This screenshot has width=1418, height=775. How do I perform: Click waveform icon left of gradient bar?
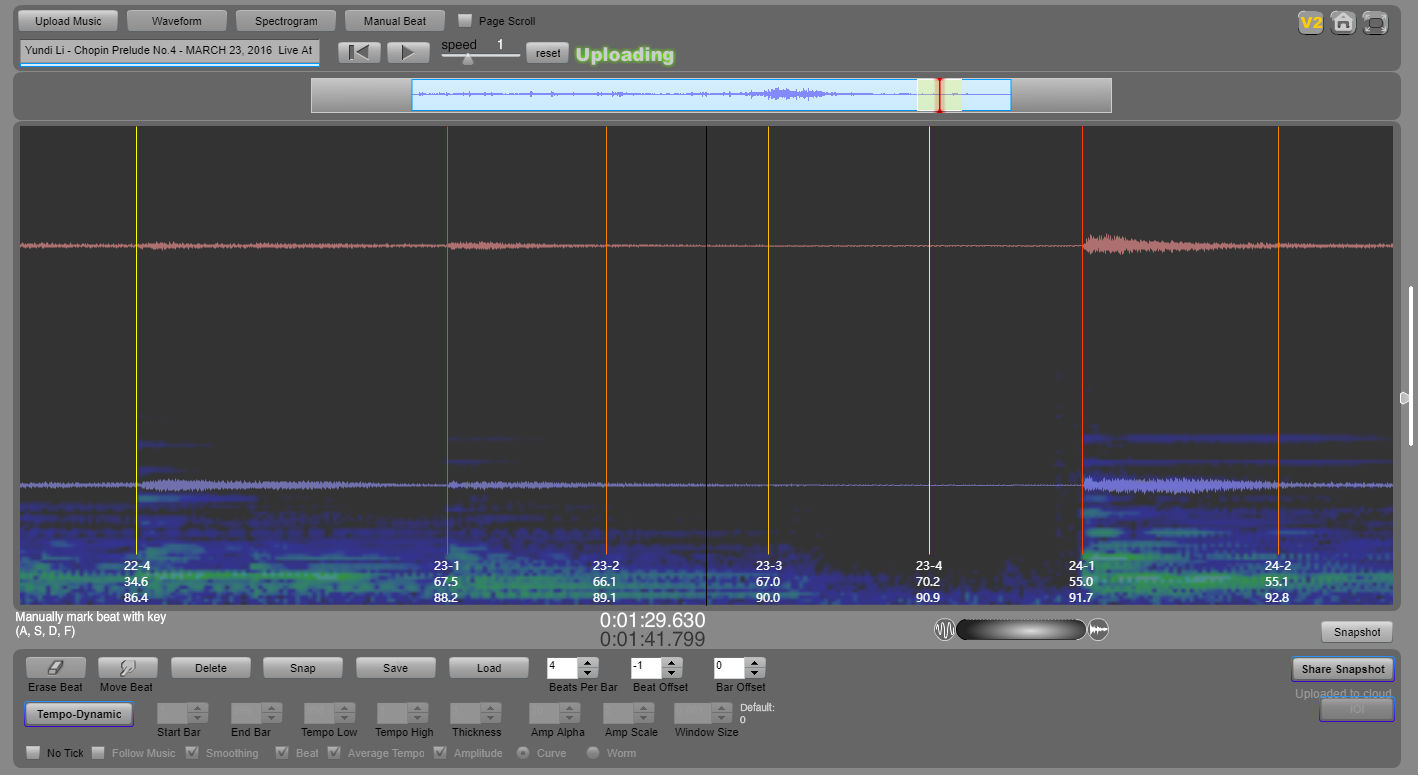[944, 630]
